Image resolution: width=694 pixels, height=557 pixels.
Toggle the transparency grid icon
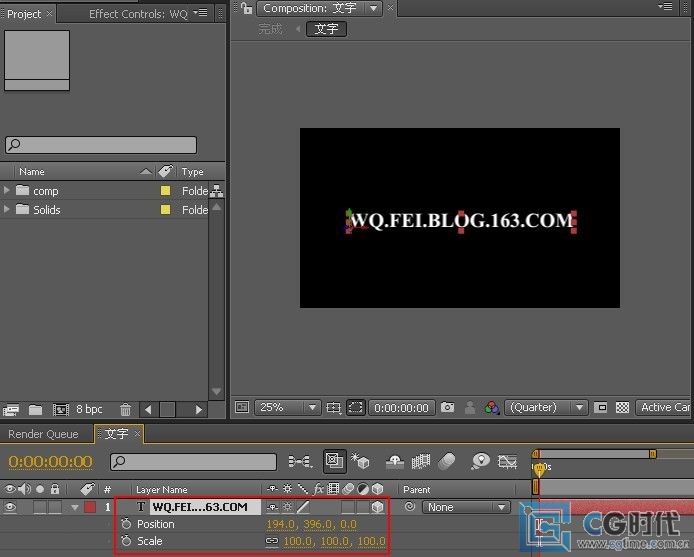click(622, 407)
